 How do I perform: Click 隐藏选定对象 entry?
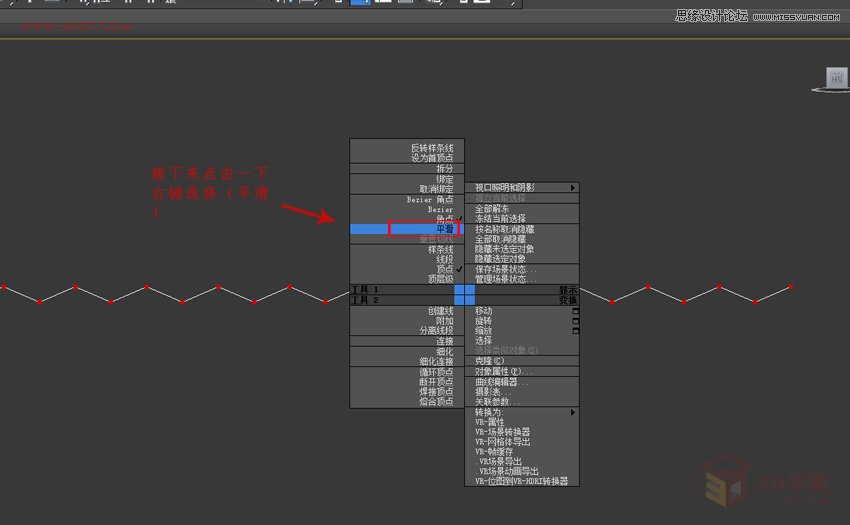[x=500, y=259]
